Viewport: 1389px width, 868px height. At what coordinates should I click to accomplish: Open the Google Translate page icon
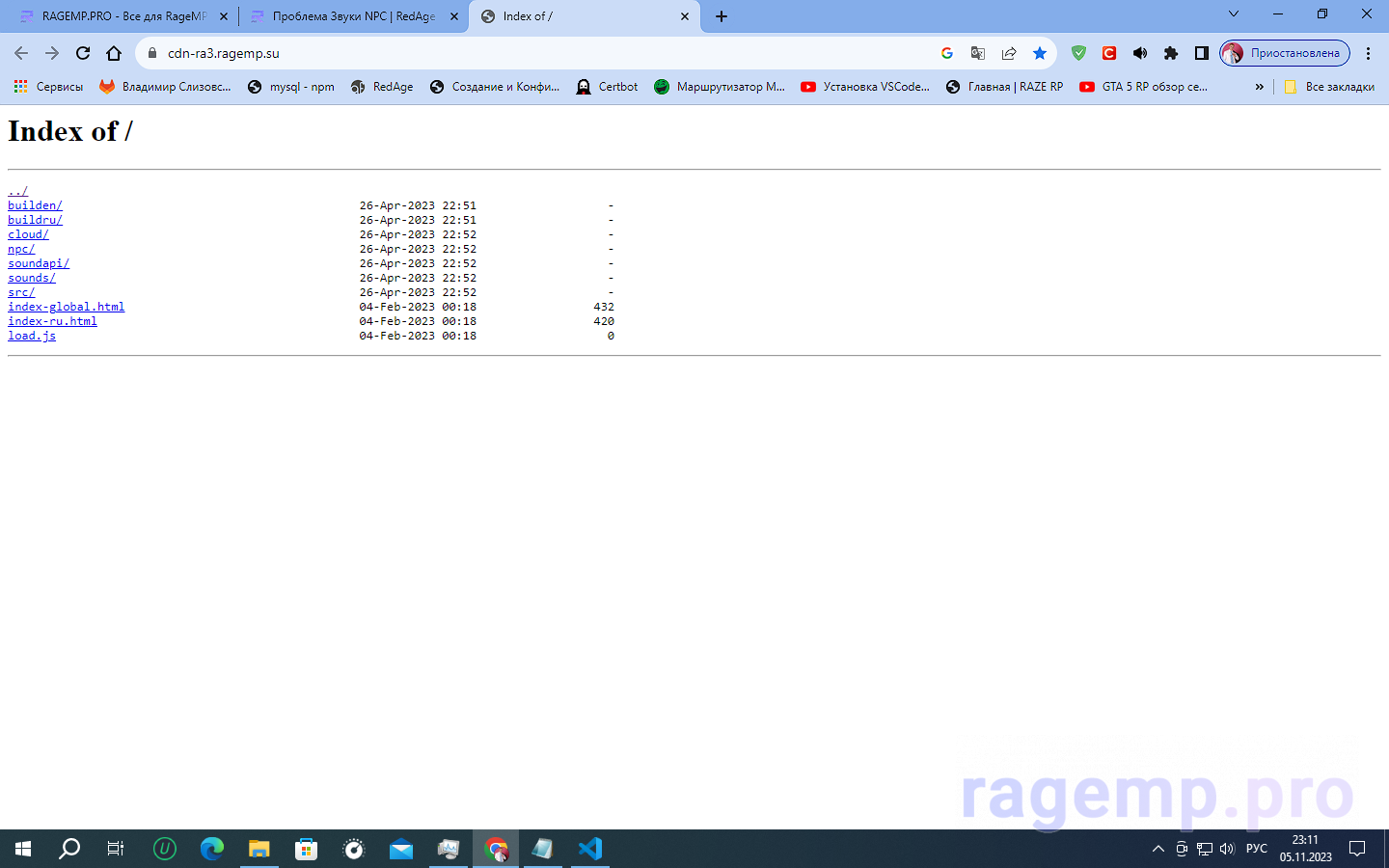pos(977,53)
